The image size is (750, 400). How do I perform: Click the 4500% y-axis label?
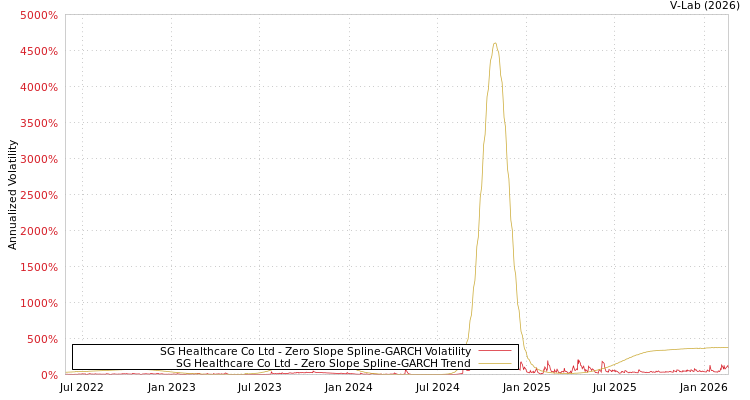pyautogui.click(x=39, y=51)
